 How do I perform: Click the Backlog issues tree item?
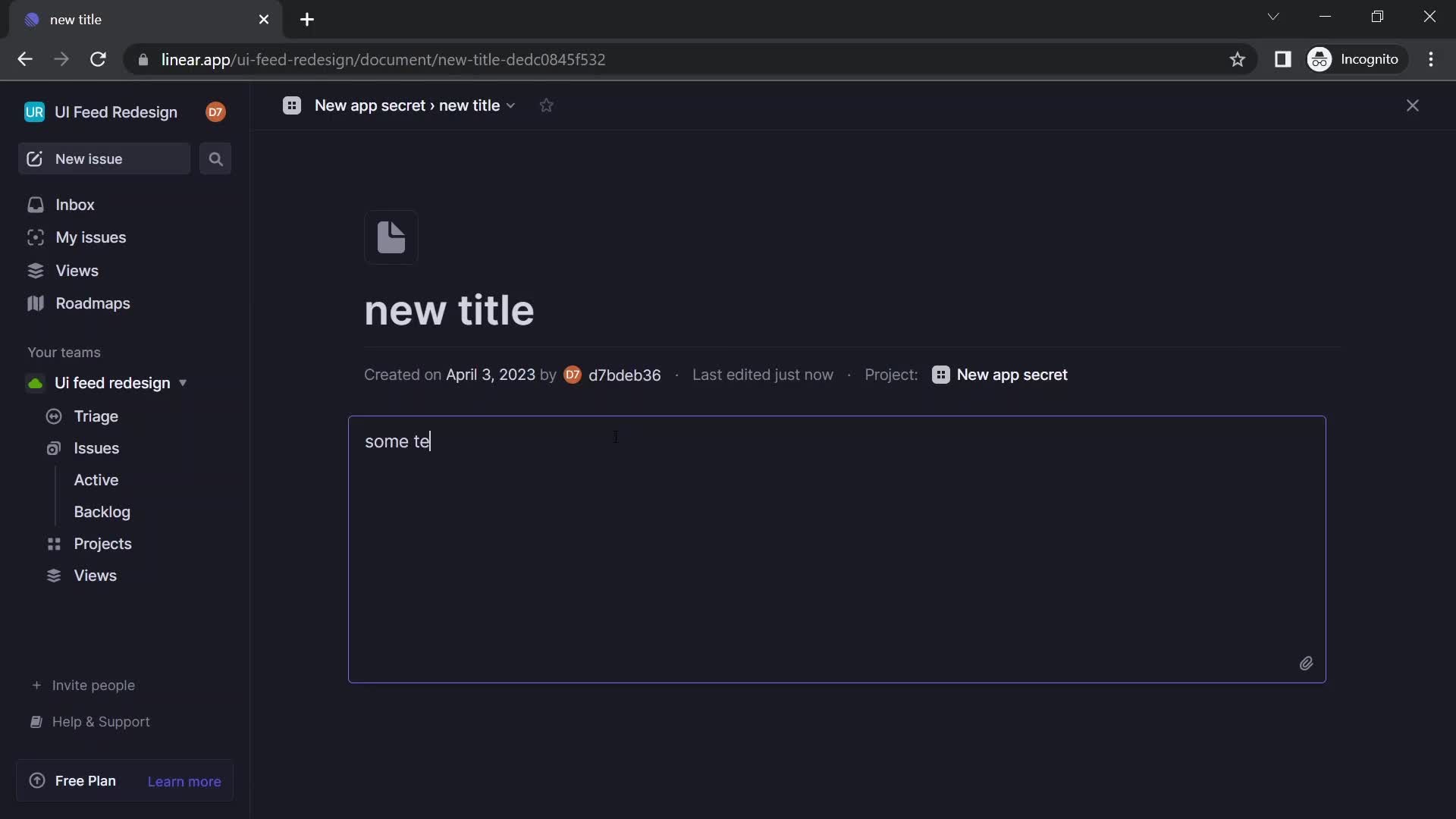102,511
